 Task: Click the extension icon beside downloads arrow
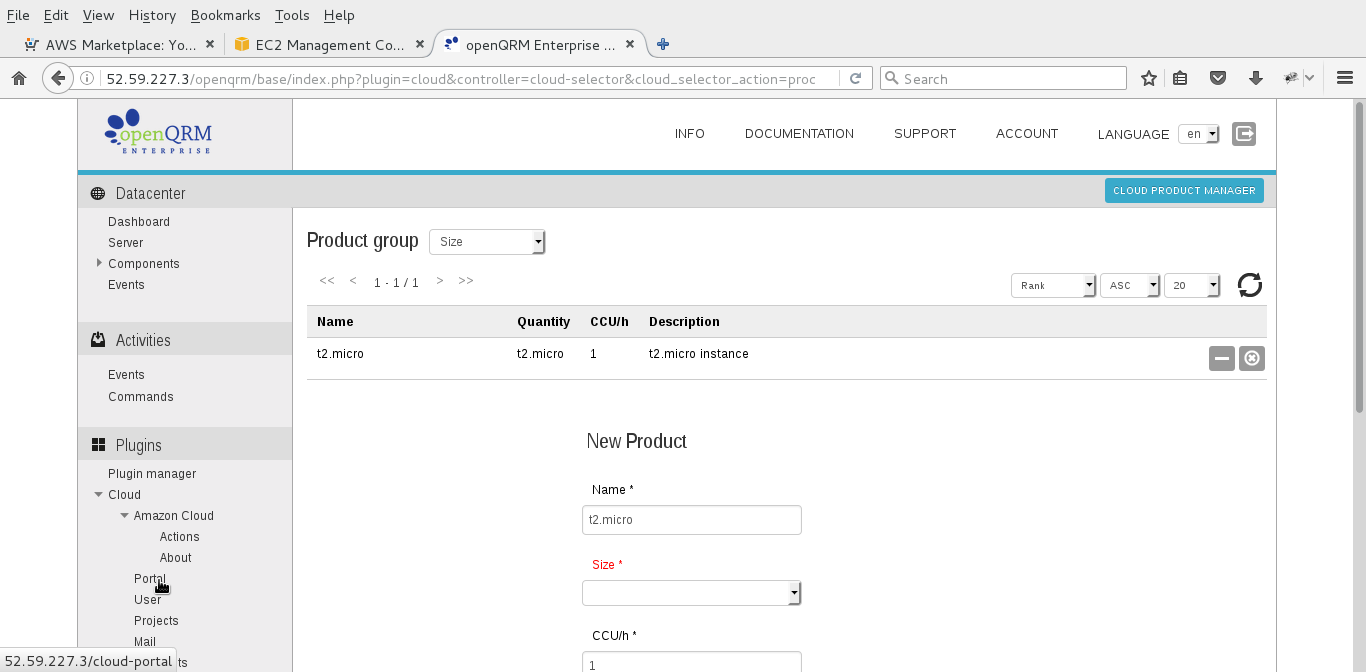(x=1292, y=78)
